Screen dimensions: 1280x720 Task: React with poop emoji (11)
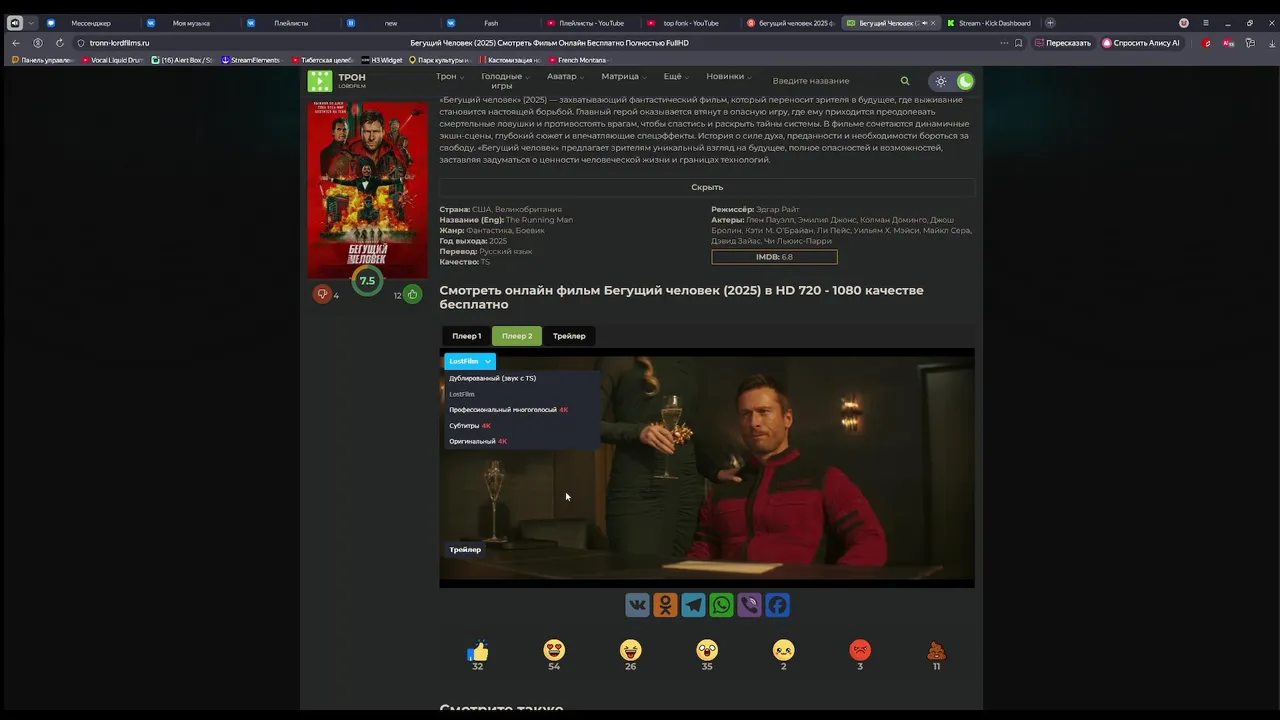(936, 651)
